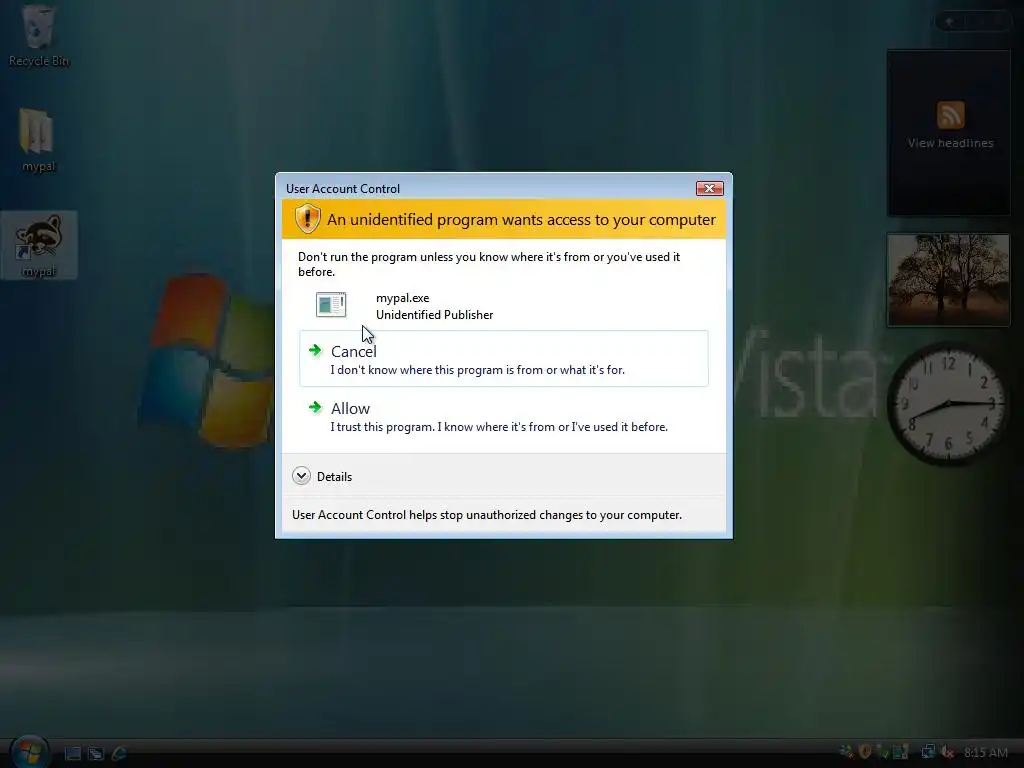This screenshot has height=768, width=1024.
Task: Click the network connection tray icon
Action: (928, 752)
